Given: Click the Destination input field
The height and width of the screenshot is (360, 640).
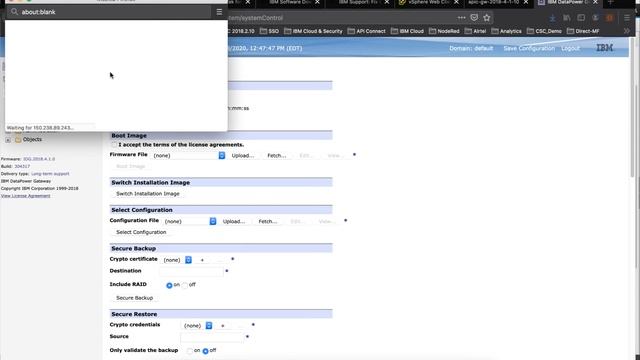Looking at the screenshot, I should click(191, 271).
